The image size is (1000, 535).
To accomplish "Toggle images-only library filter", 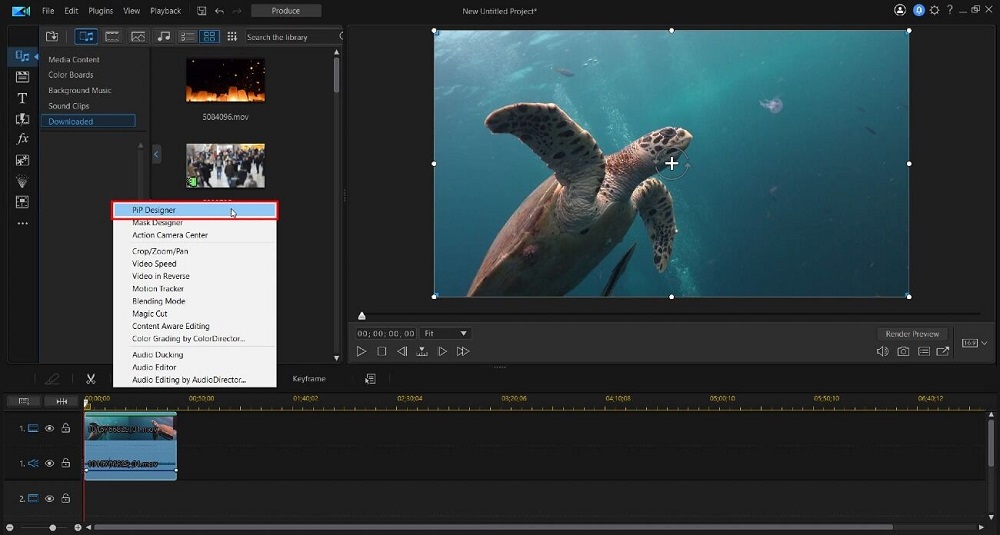I will (x=138, y=36).
